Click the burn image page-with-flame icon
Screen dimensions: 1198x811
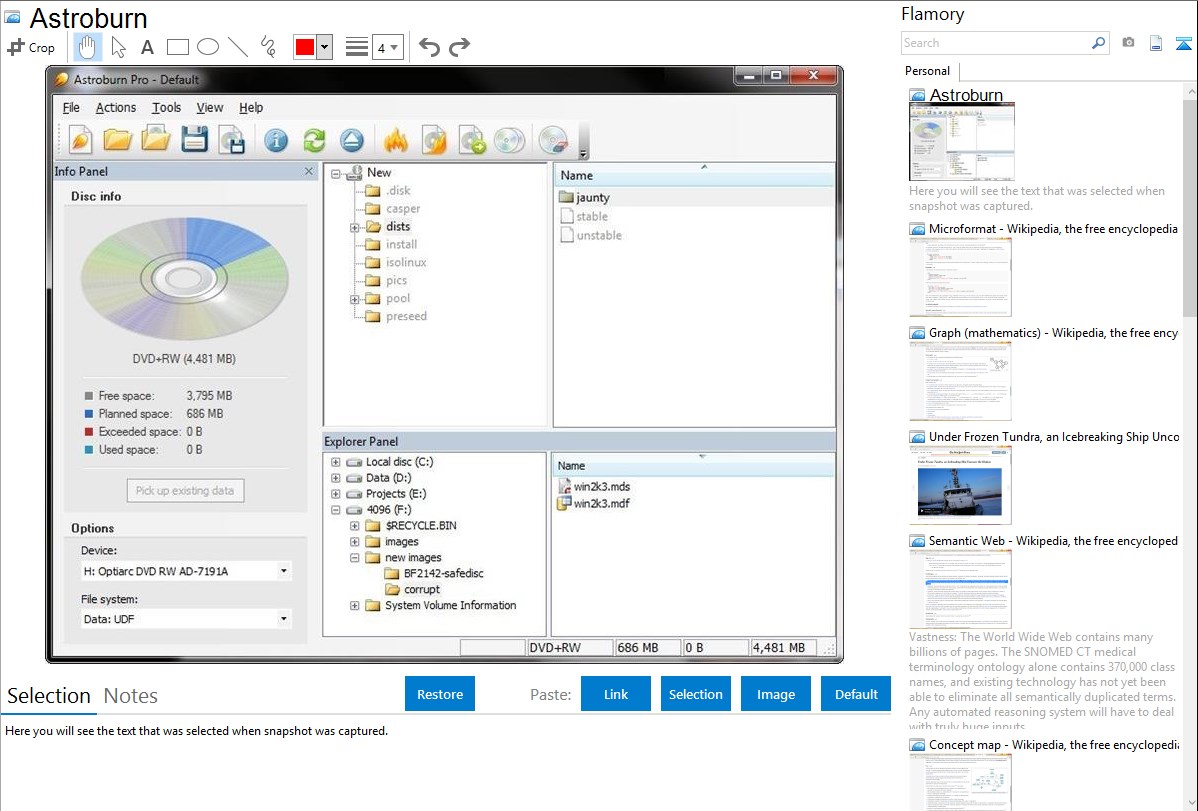[434, 140]
